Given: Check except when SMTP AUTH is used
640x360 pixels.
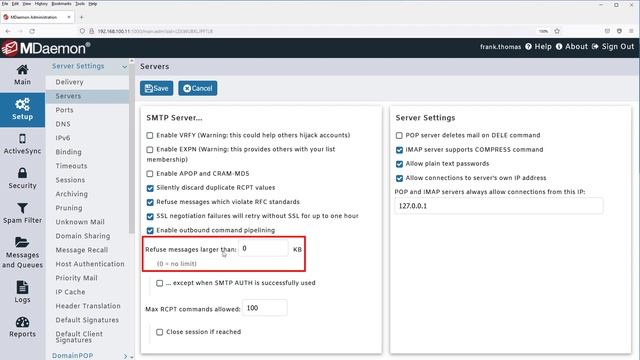Looking at the screenshot, I should click(x=160, y=283).
